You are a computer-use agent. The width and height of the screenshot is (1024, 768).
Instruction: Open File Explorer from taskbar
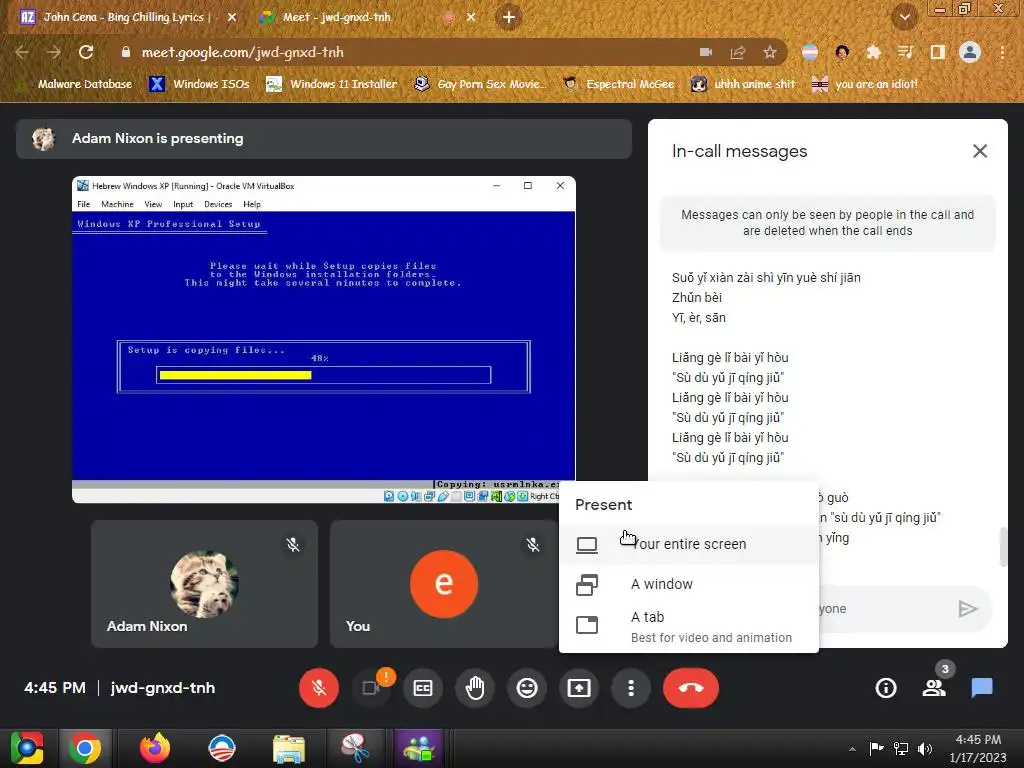pos(289,748)
